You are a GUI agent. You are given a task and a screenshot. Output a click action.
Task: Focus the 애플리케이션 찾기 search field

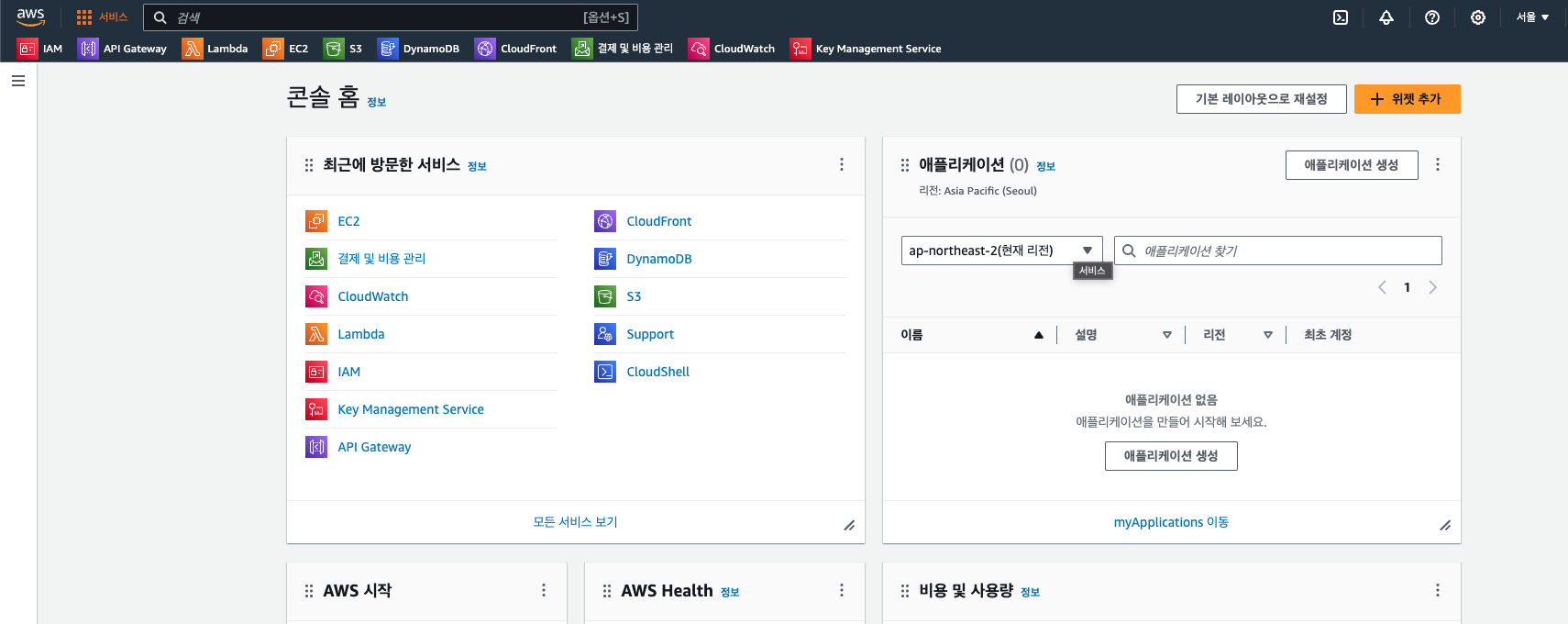pyautogui.click(x=1278, y=251)
